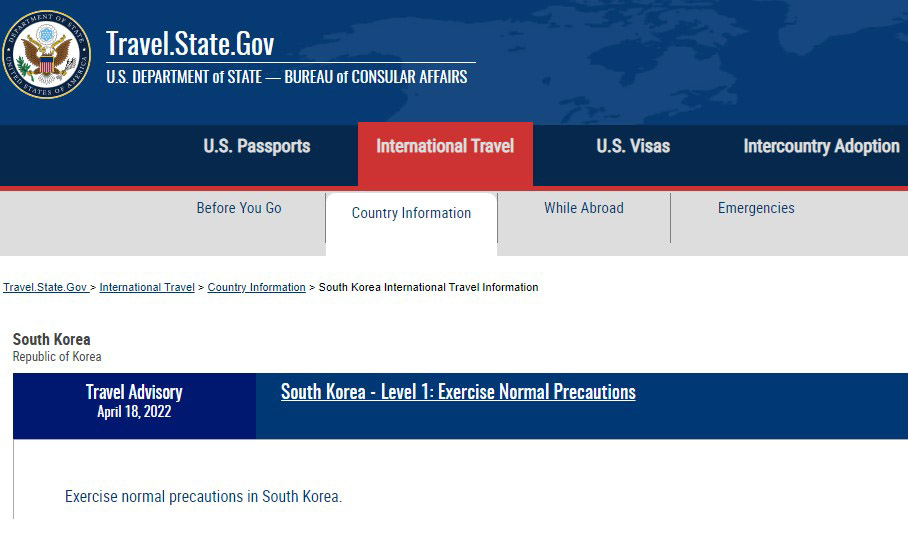Click the Travel.State.Gov site title
Screen dimensions: 908x543
pos(190,44)
